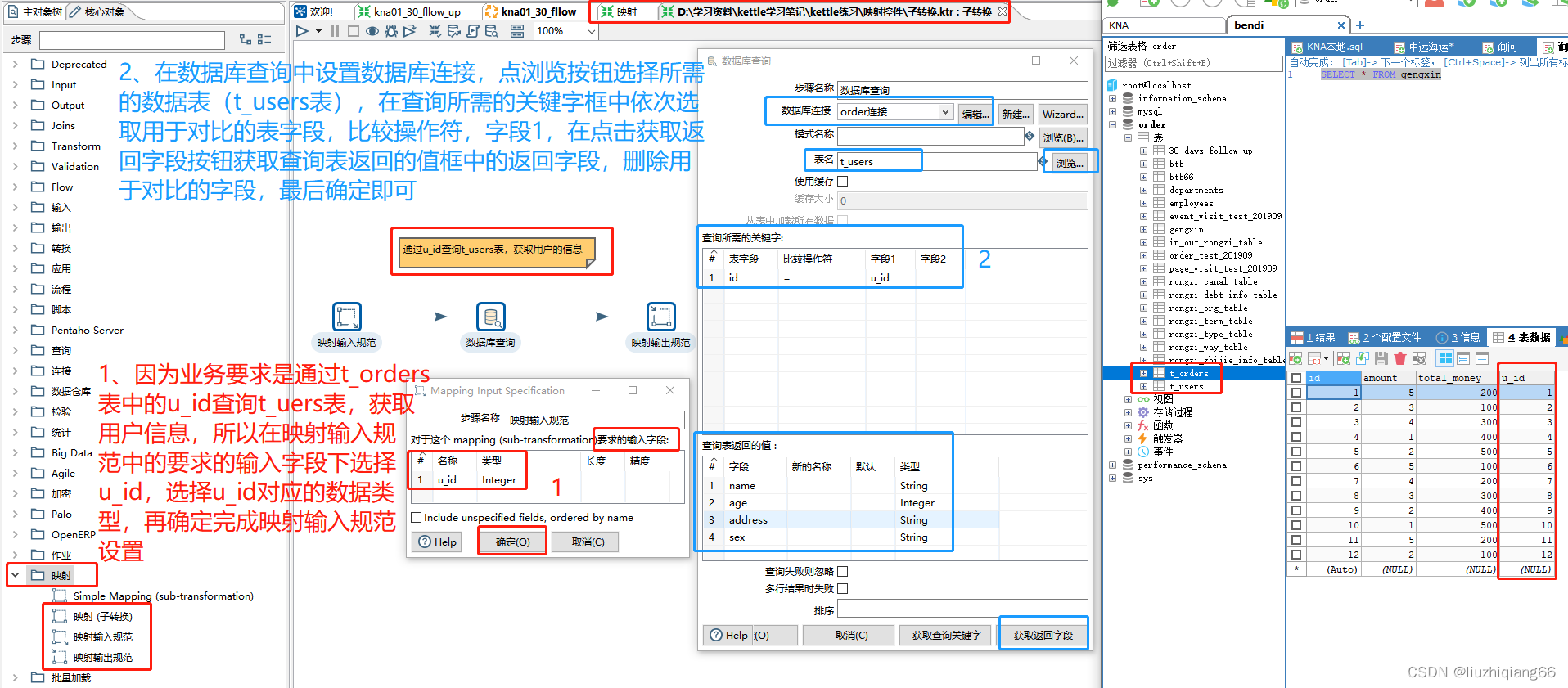Click the 步骤 search field

tap(132, 40)
